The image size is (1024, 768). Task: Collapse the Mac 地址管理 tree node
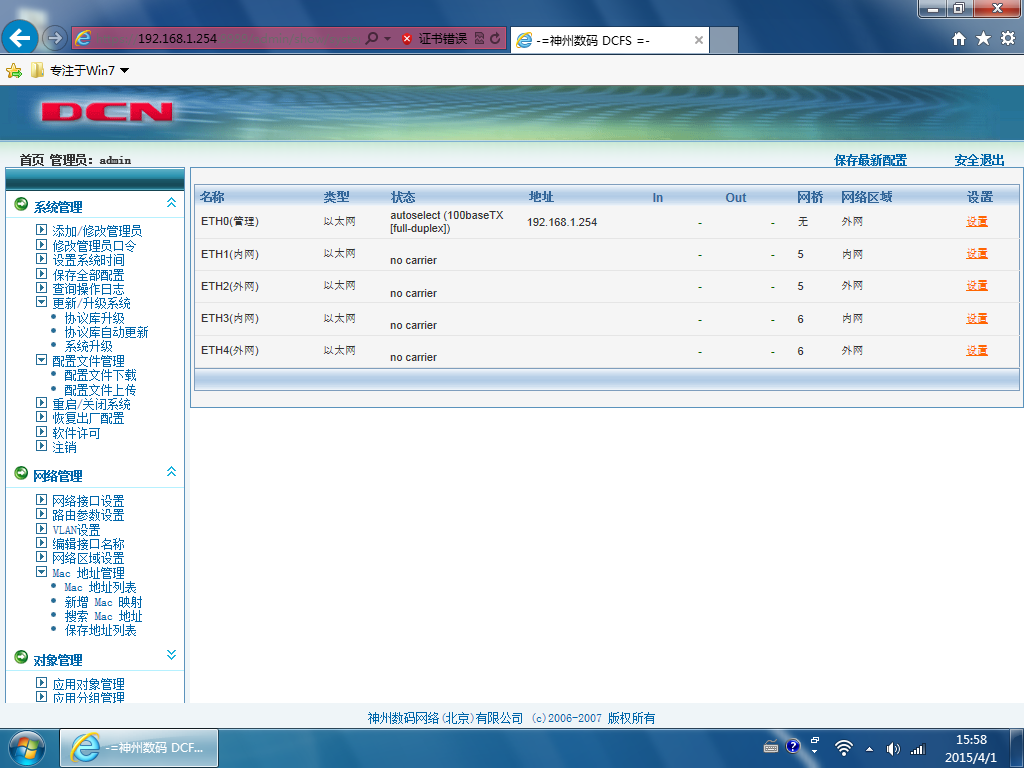[x=41, y=571]
